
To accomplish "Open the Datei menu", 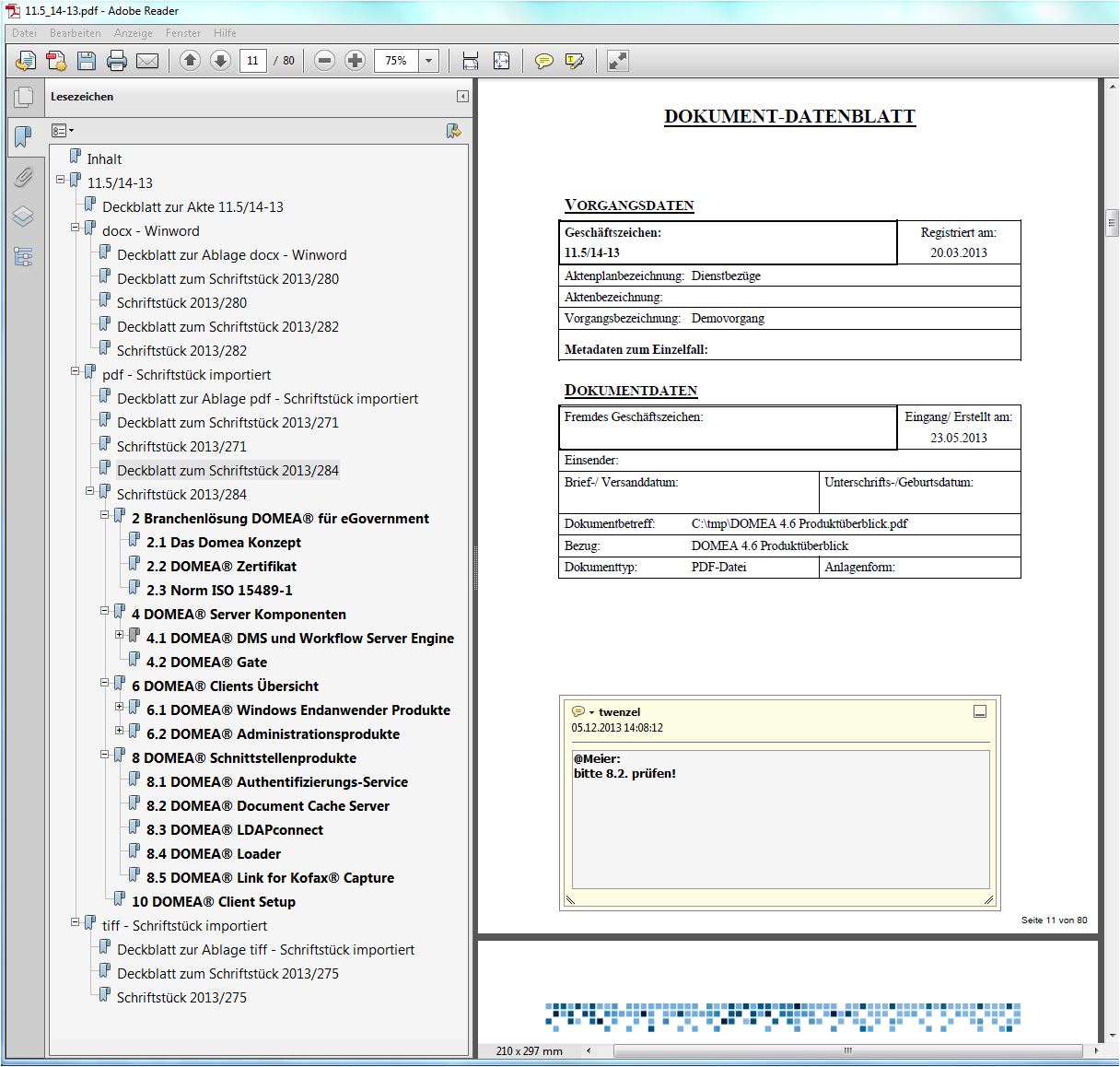I will click(x=24, y=33).
